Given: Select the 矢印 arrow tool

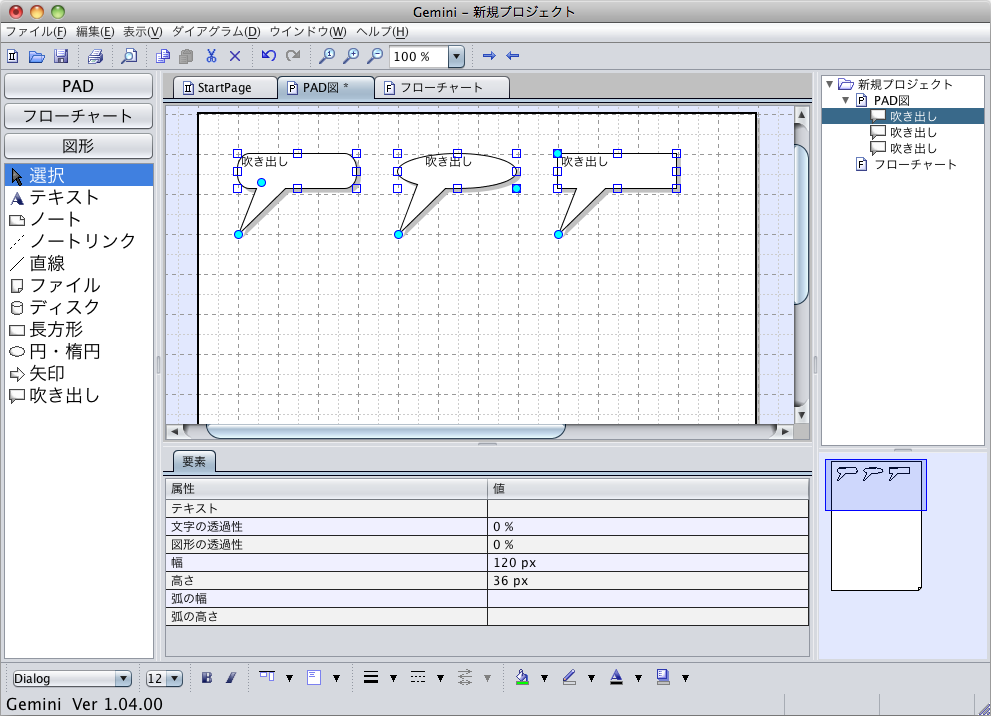Looking at the screenshot, I should coord(79,373).
